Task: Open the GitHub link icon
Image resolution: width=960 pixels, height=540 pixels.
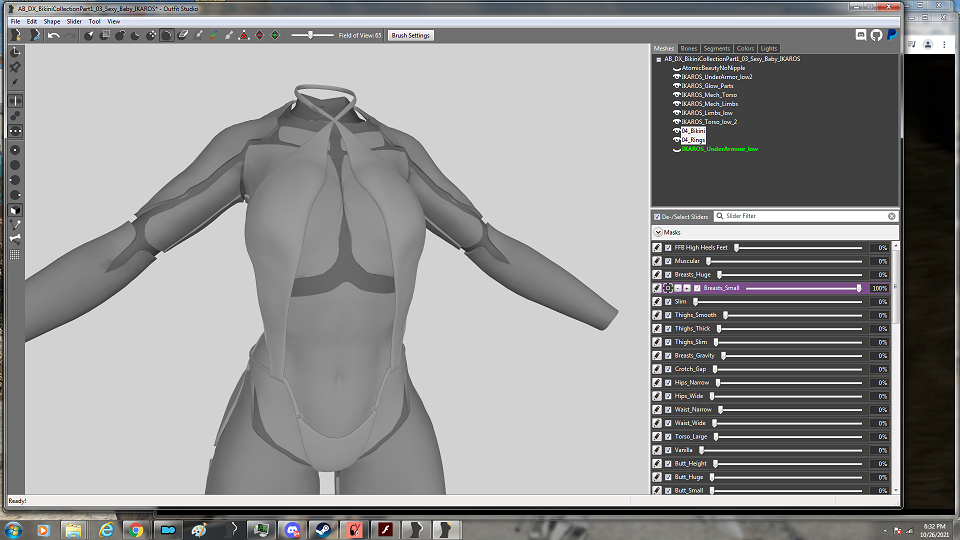Action: (x=876, y=36)
